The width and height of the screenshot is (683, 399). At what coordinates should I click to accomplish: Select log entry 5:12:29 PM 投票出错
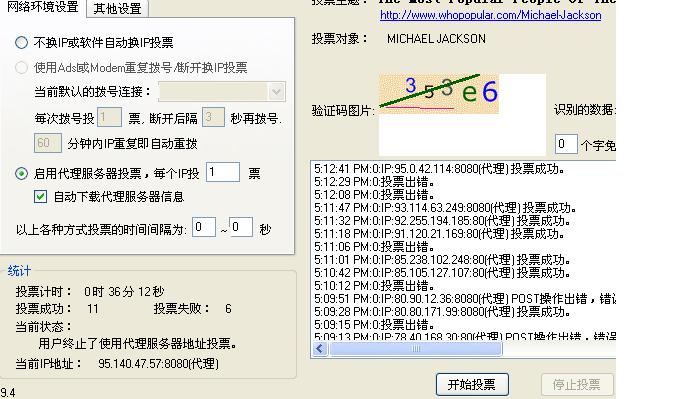374,182
